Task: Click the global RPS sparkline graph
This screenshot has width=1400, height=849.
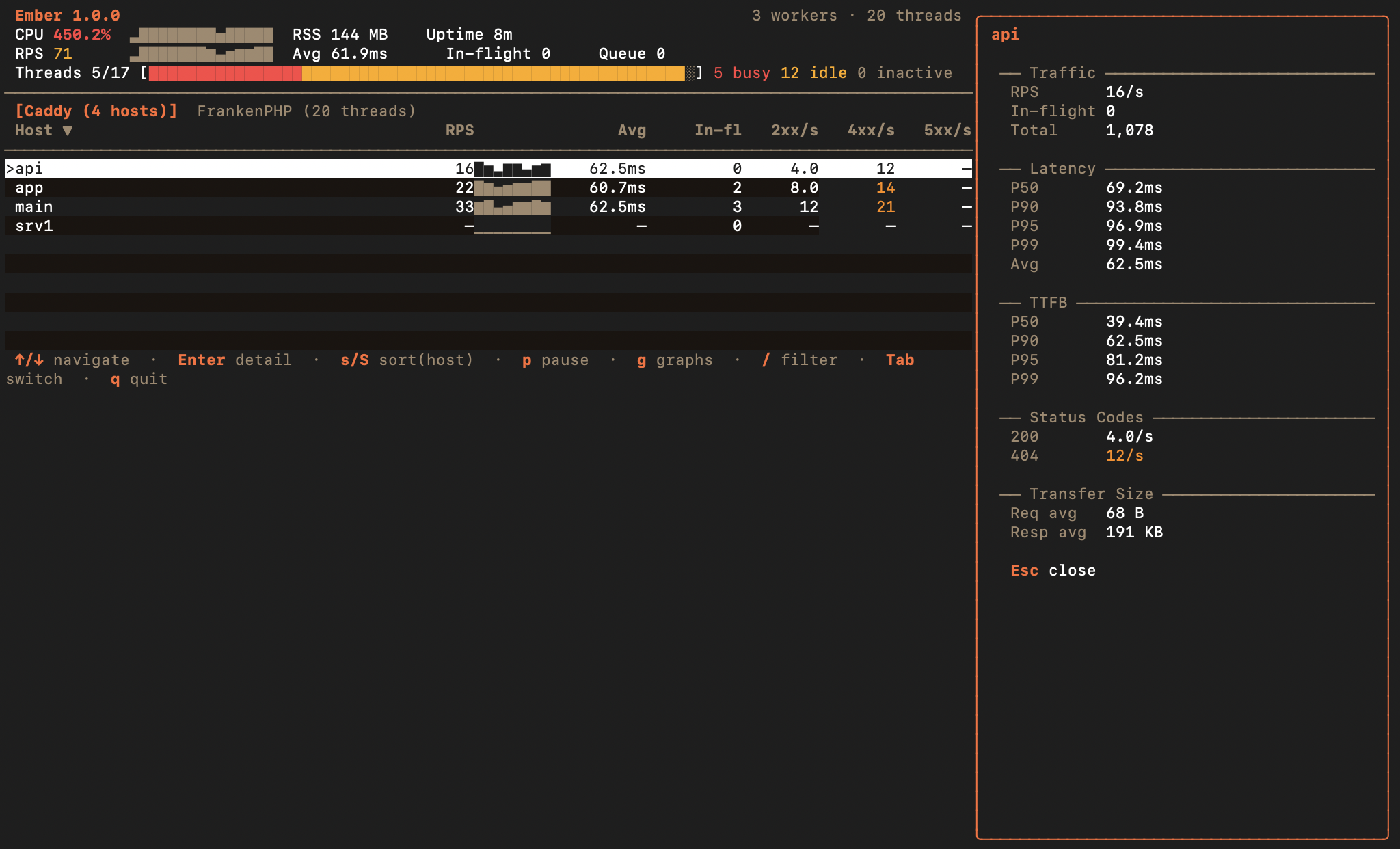Action: tap(202, 54)
